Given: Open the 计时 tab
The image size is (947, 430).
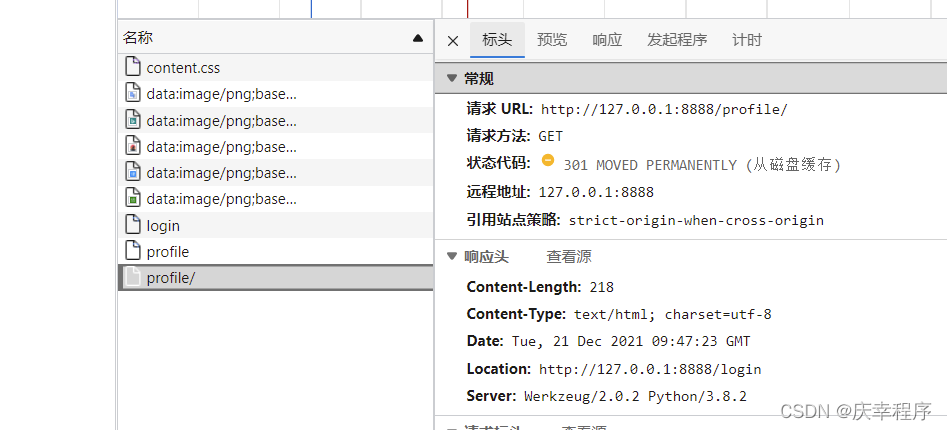Looking at the screenshot, I should (747, 40).
